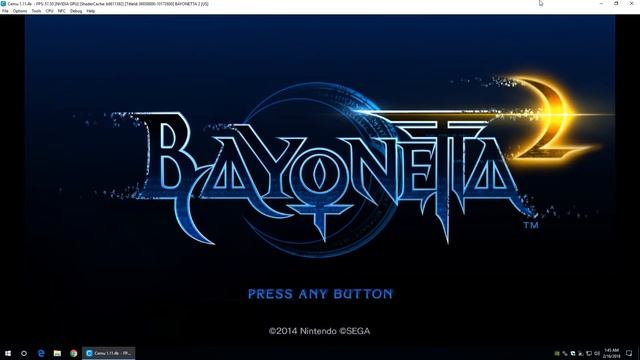Open the Debug menu

tap(76, 11)
